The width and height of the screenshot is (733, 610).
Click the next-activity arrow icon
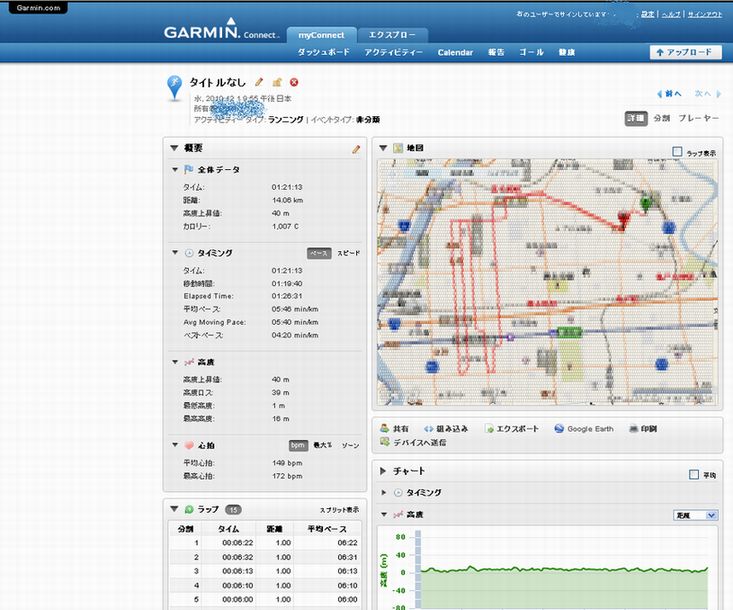[719, 94]
